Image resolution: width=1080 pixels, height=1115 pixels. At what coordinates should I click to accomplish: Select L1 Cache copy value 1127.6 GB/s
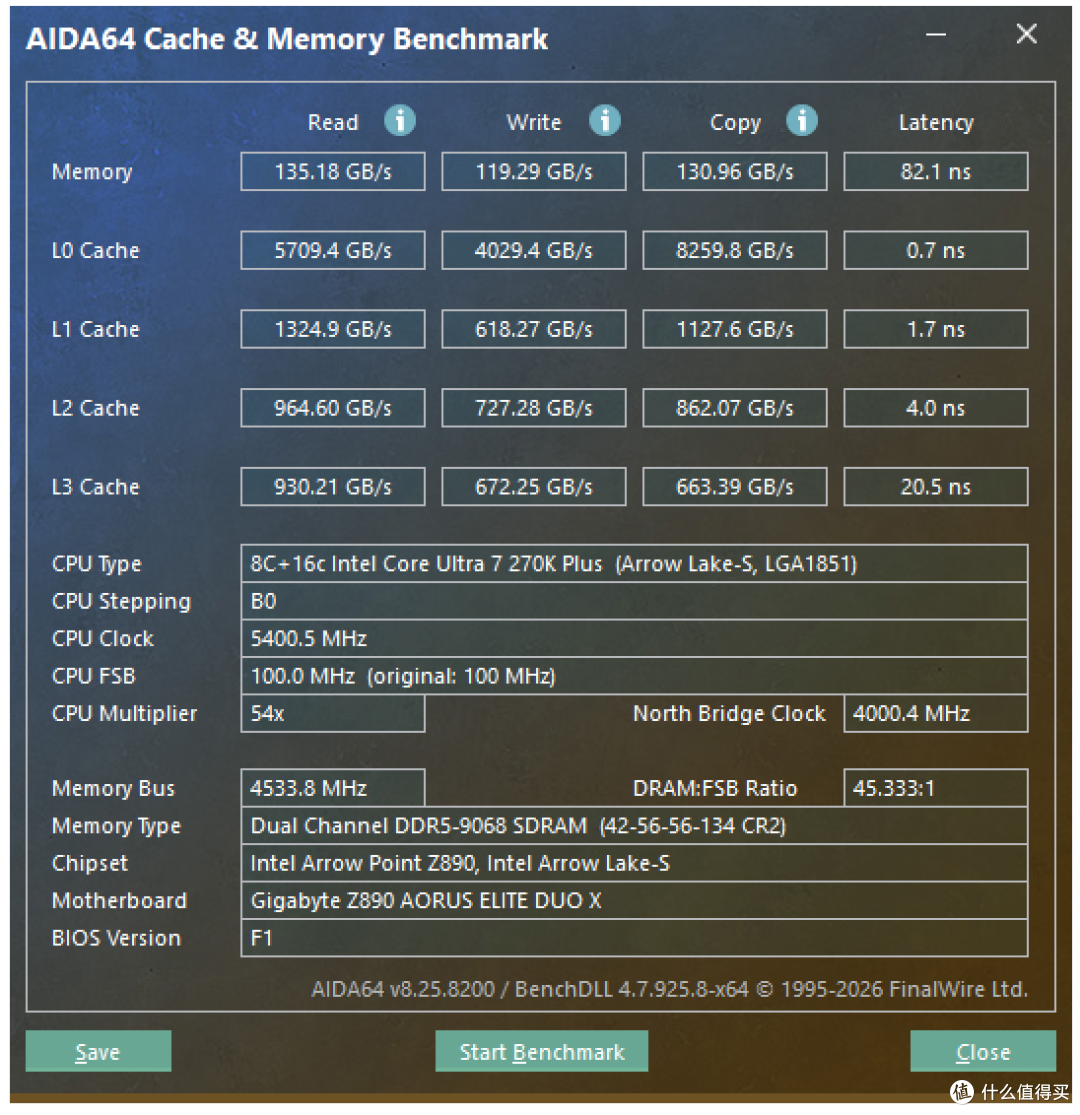pyautogui.click(x=734, y=329)
